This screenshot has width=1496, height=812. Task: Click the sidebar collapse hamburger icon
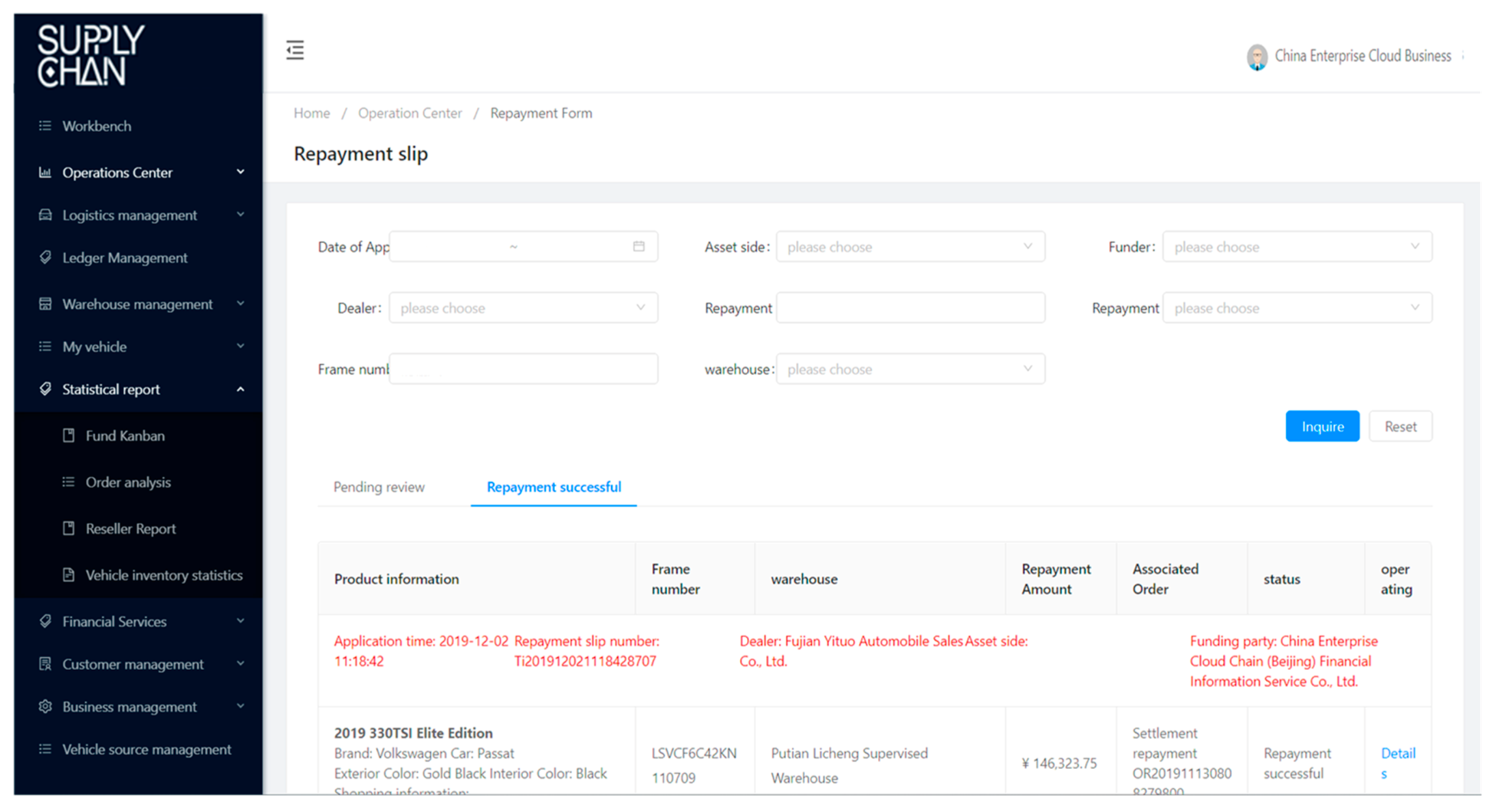(x=295, y=50)
